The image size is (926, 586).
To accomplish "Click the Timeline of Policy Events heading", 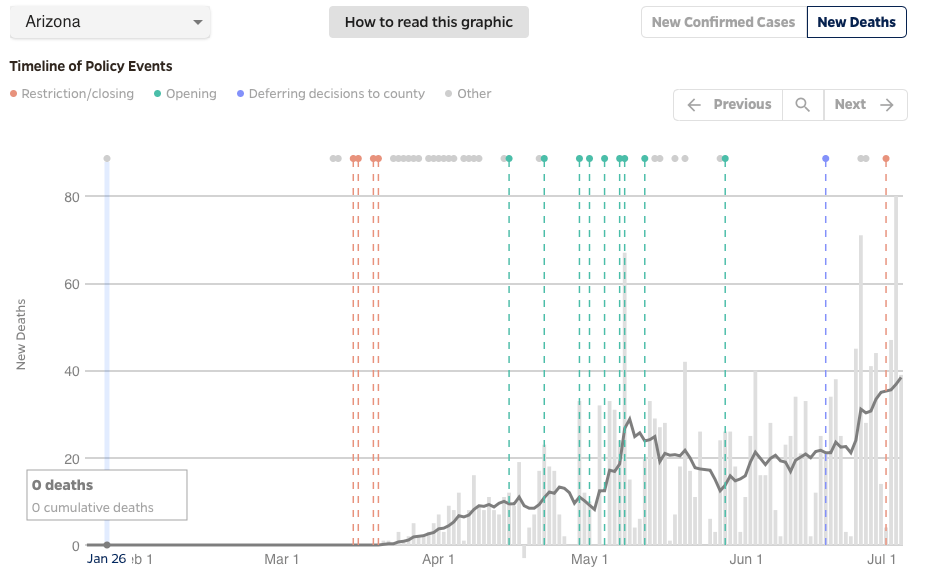I will 91,66.
